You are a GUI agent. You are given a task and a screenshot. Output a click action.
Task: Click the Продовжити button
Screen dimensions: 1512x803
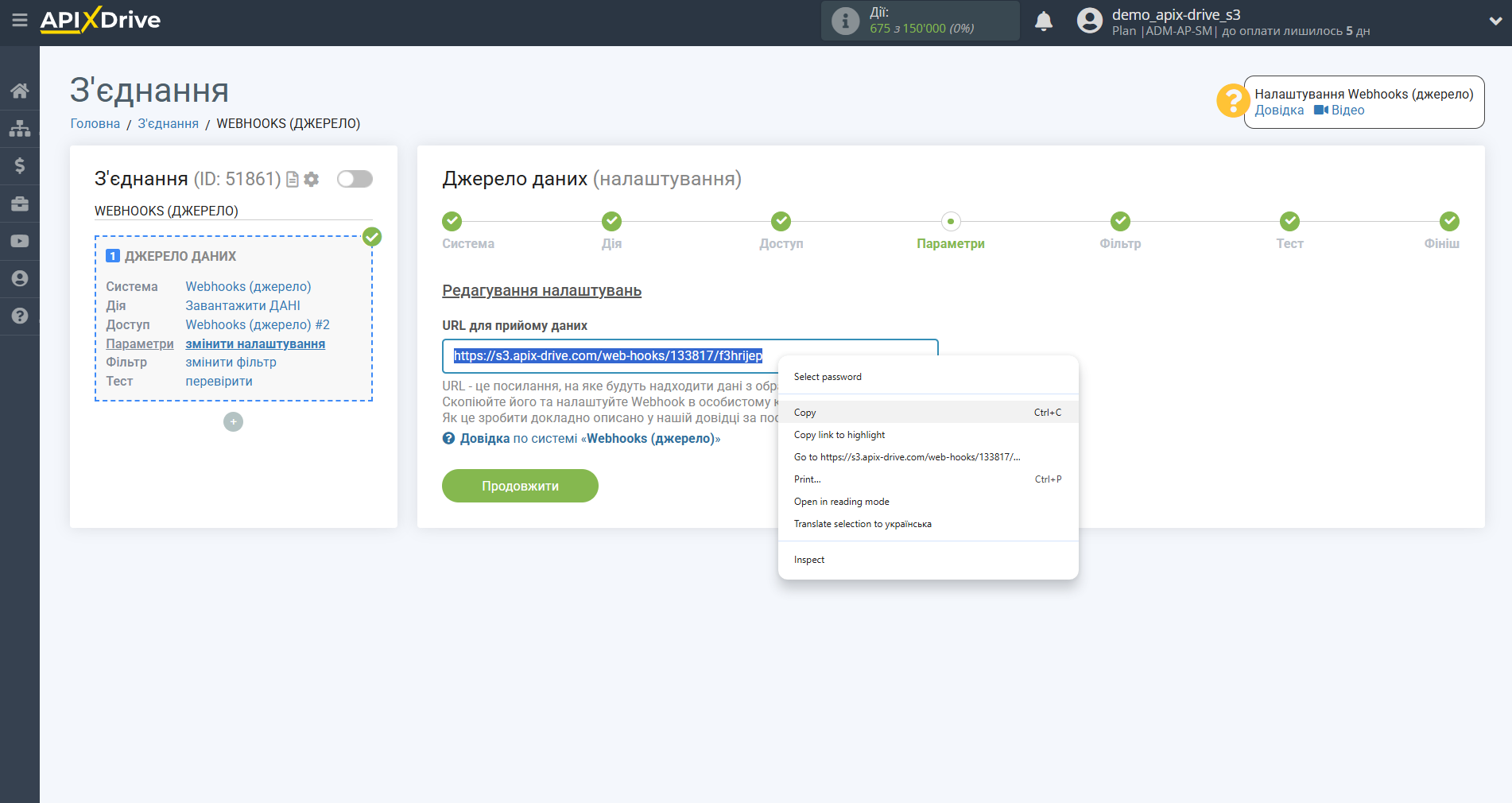[520, 486]
